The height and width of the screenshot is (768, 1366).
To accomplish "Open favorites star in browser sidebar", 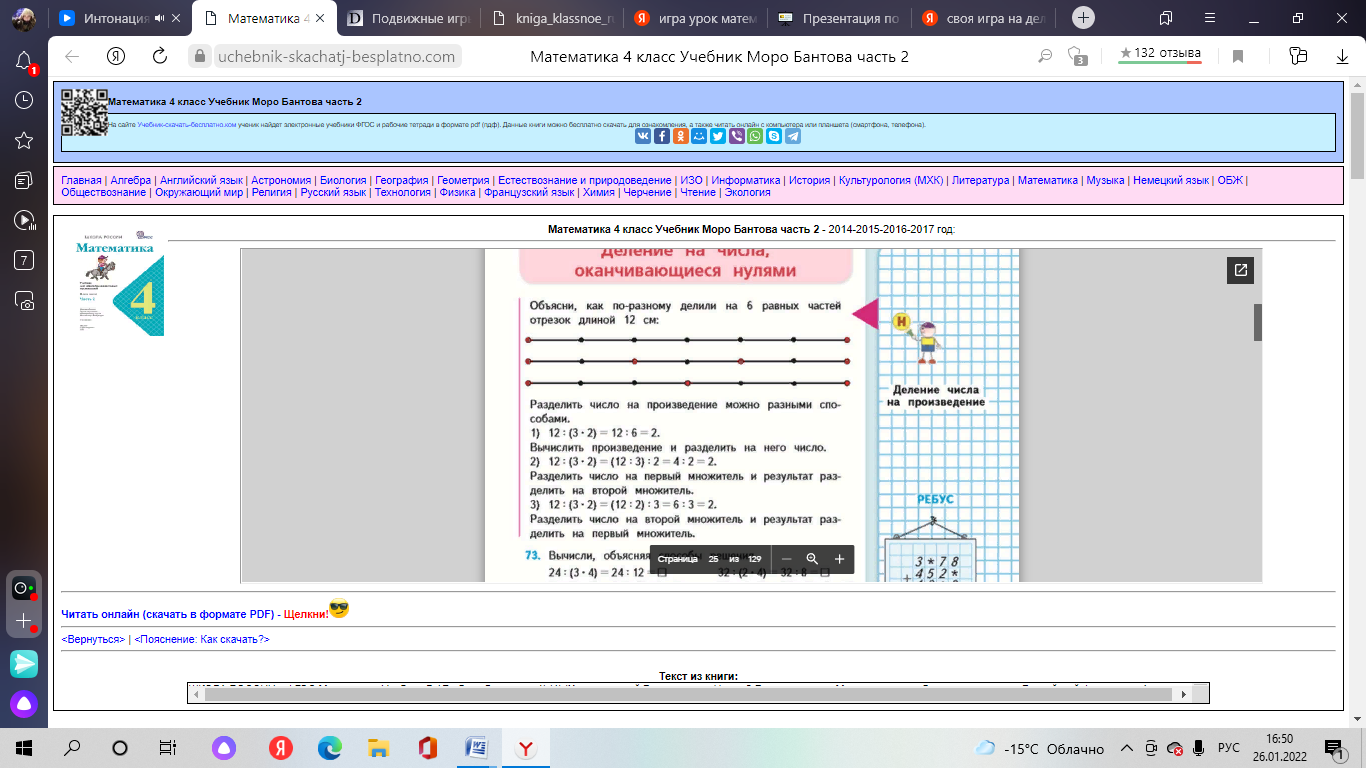I will 25,140.
